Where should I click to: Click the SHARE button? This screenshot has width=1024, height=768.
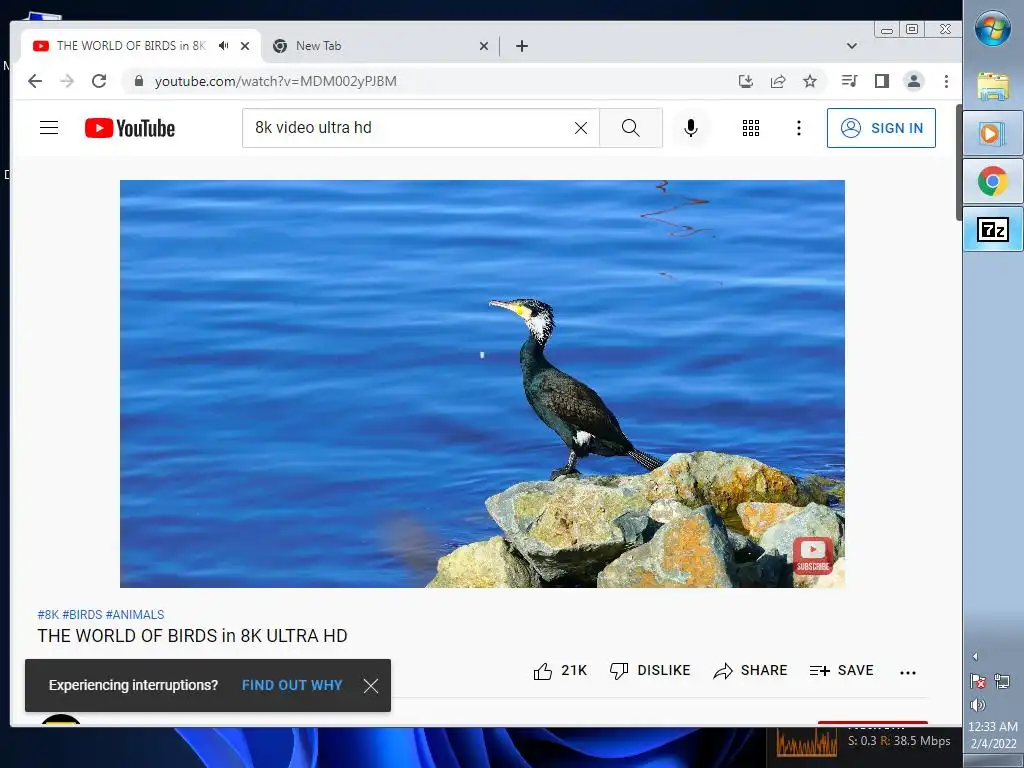pyautogui.click(x=750, y=671)
